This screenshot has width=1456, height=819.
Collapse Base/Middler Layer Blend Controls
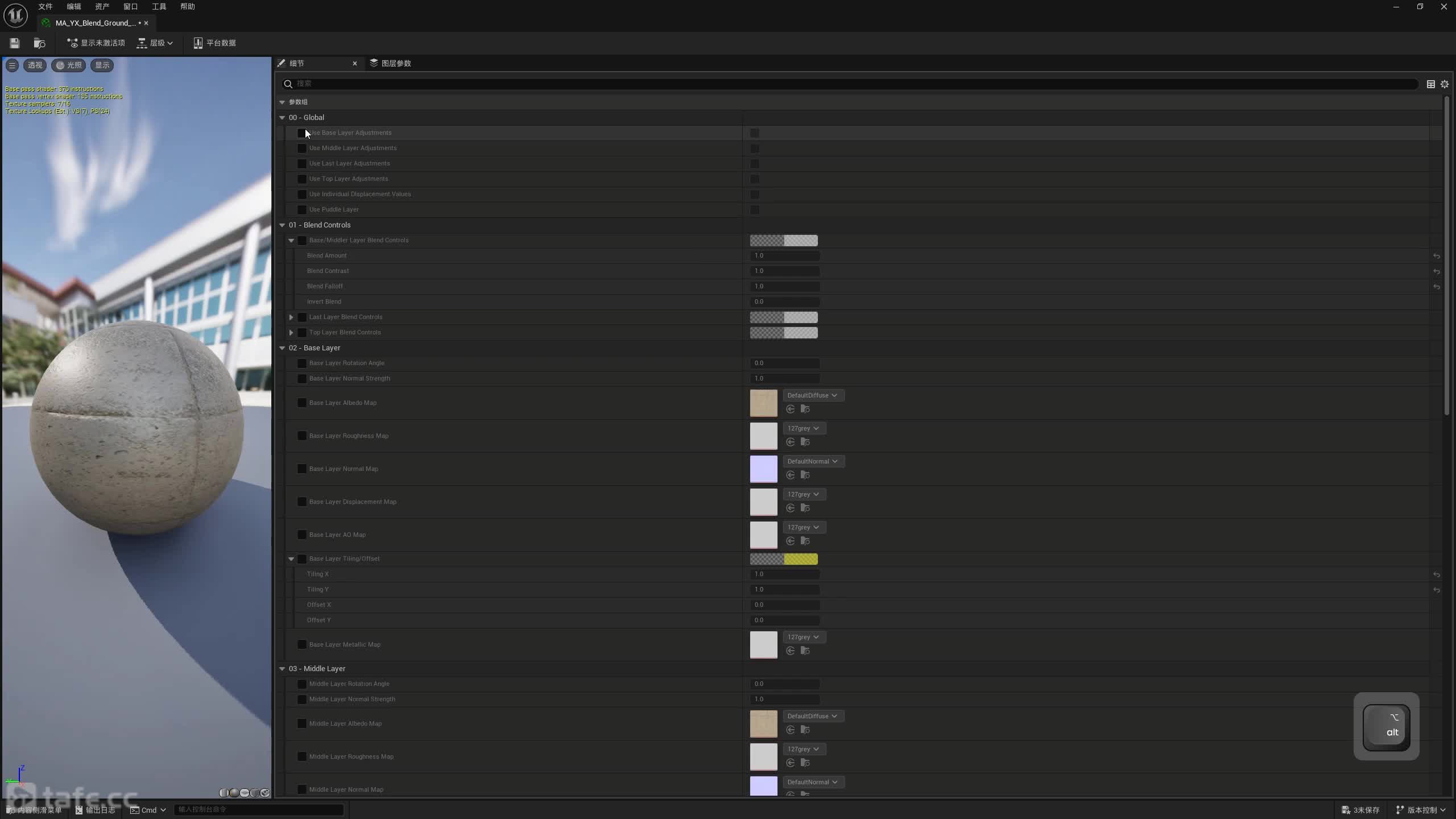[x=291, y=241]
